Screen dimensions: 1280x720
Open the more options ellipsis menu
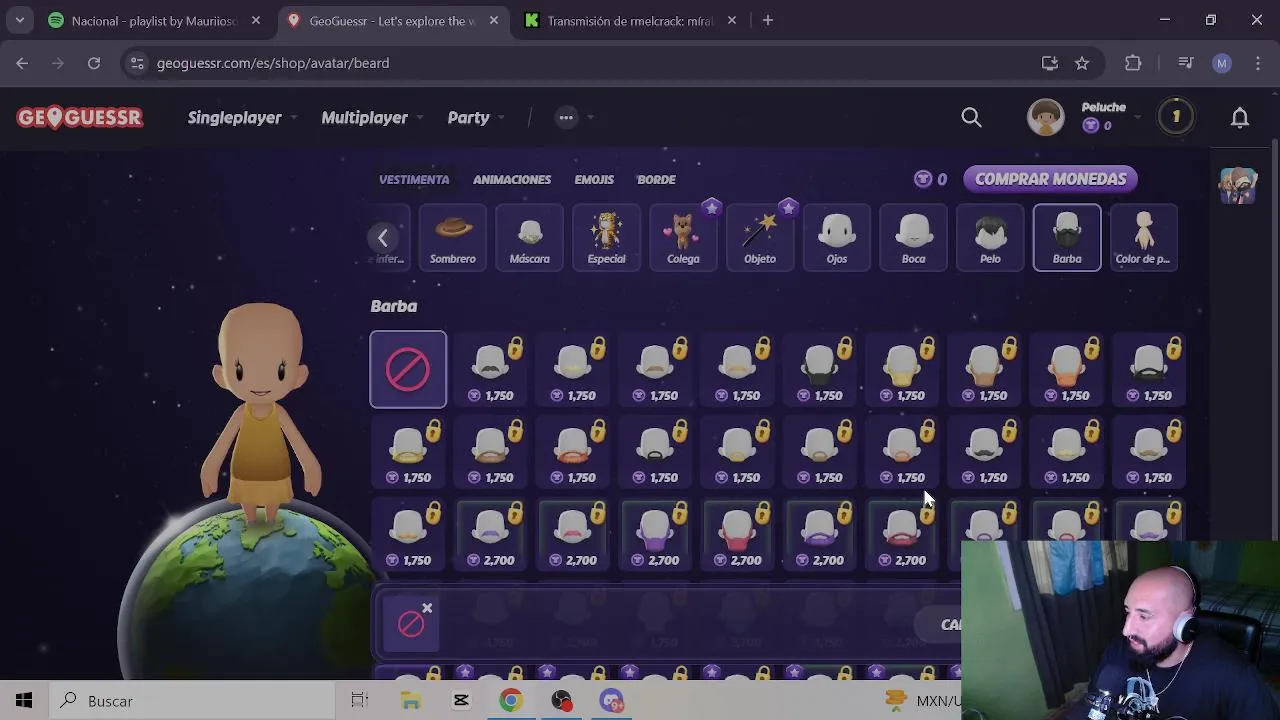[566, 118]
